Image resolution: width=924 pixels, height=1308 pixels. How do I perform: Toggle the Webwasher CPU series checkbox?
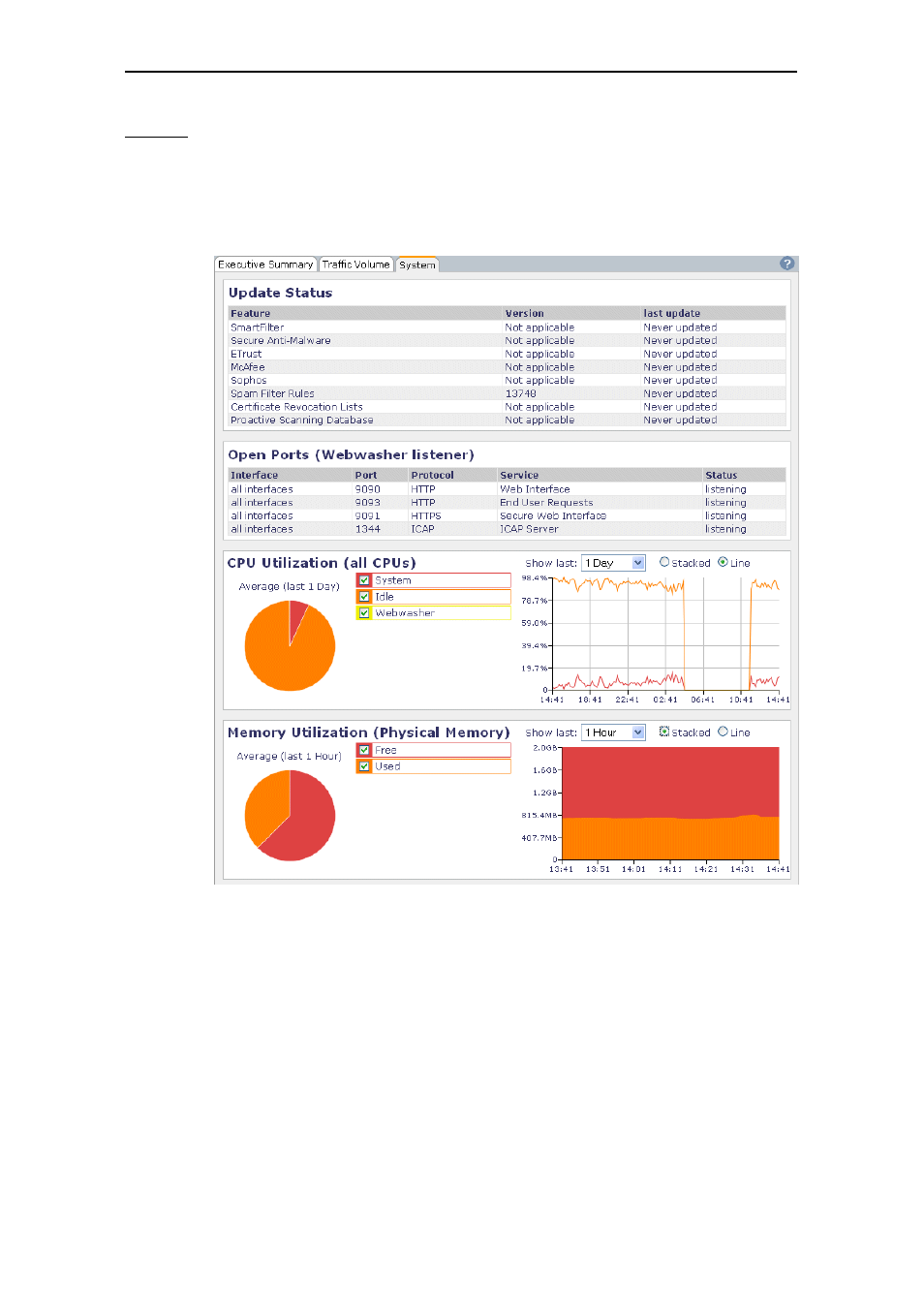[x=364, y=613]
